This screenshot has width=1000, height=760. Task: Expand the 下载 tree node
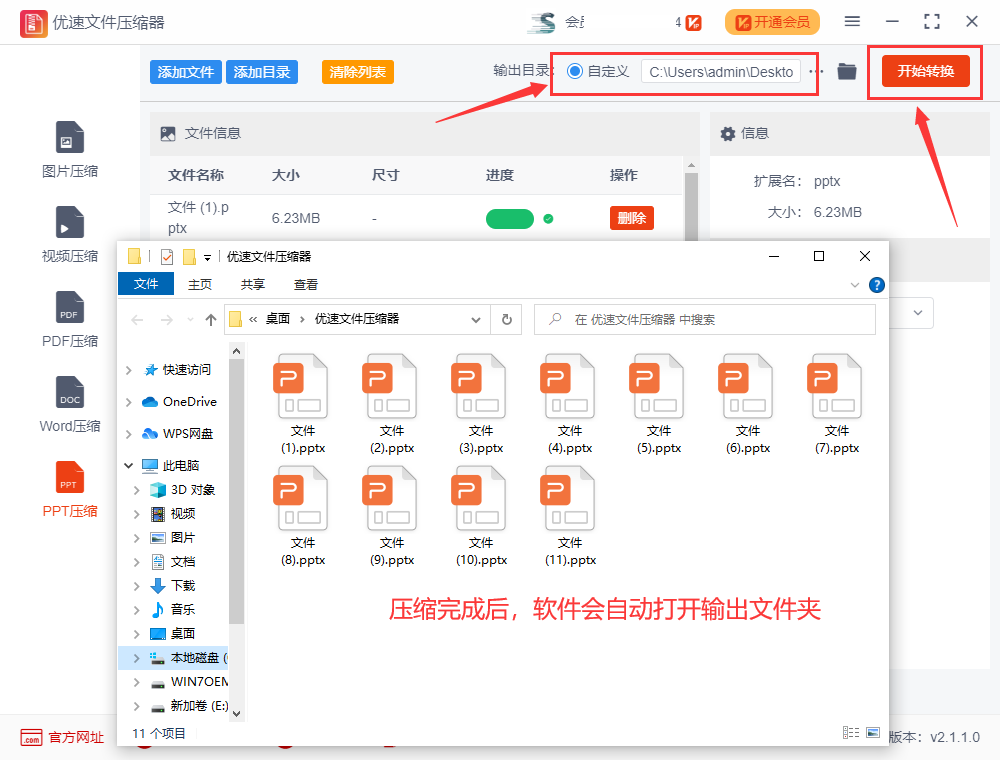pos(136,586)
